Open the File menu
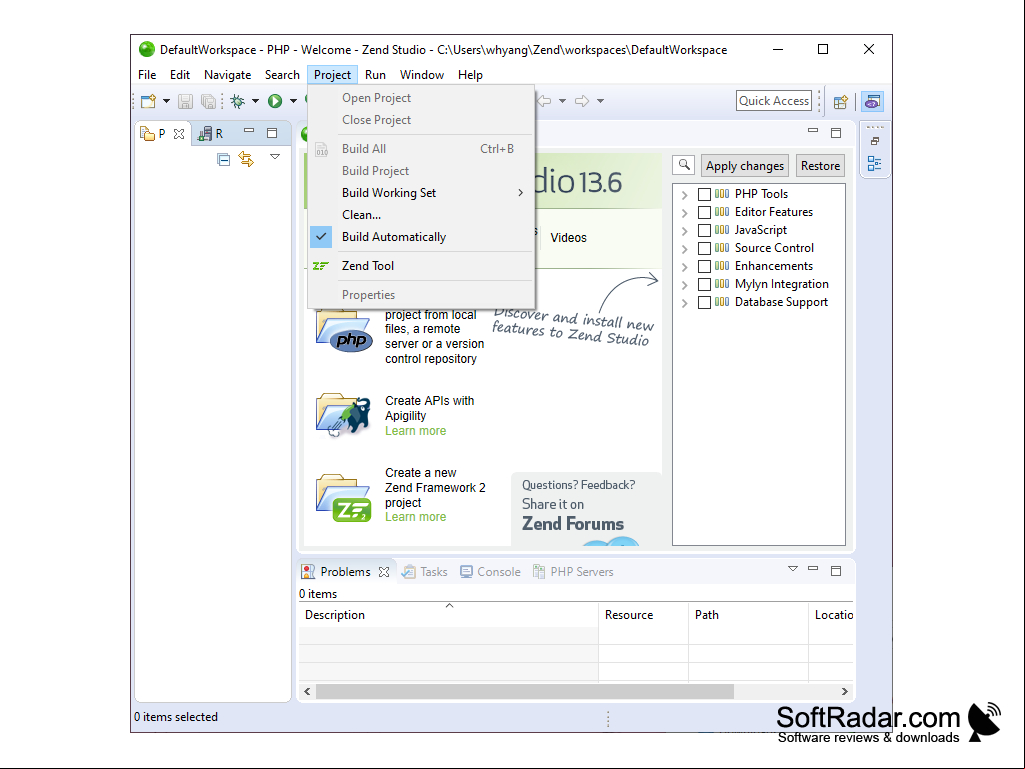 [x=147, y=75]
